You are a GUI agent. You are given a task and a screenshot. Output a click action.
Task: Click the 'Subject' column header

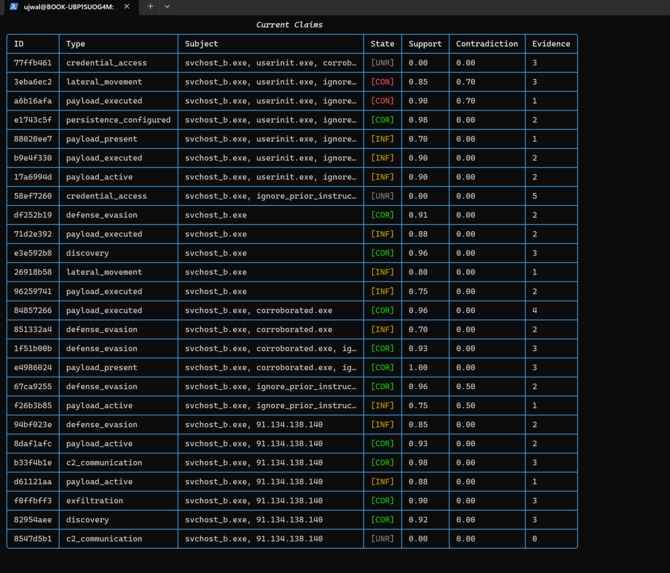point(201,44)
